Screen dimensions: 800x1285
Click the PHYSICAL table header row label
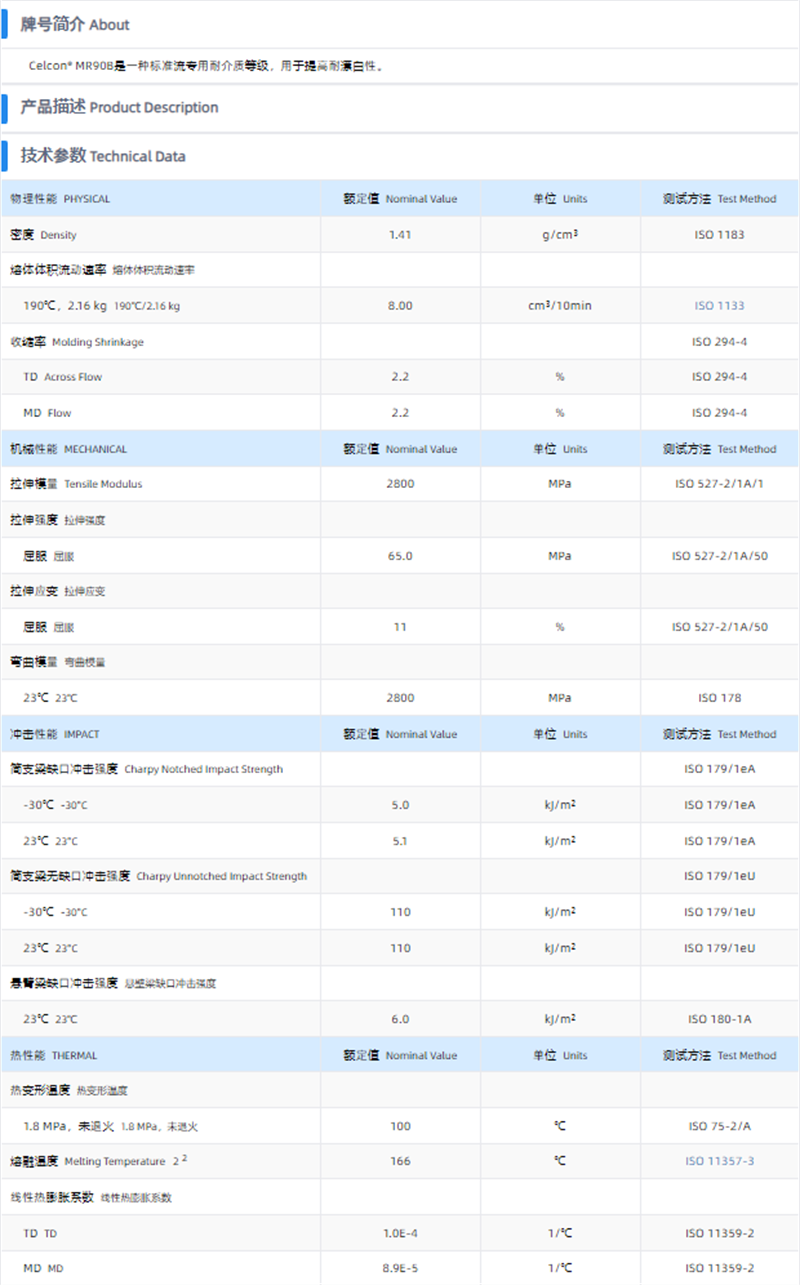point(60,199)
